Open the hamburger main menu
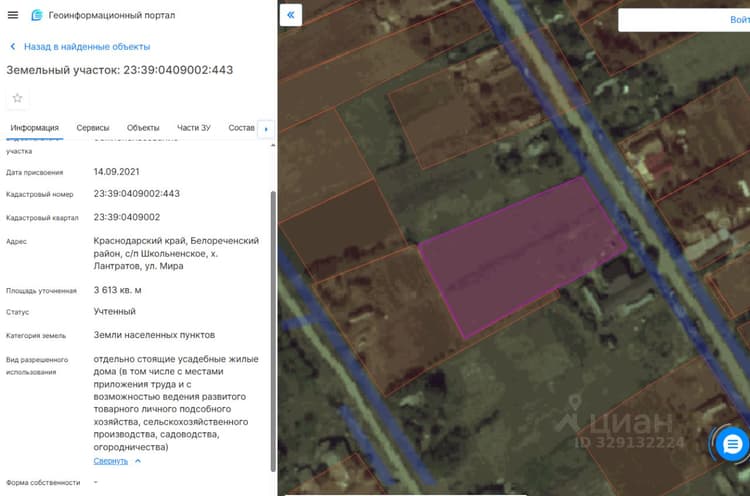 click(x=13, y=15)
